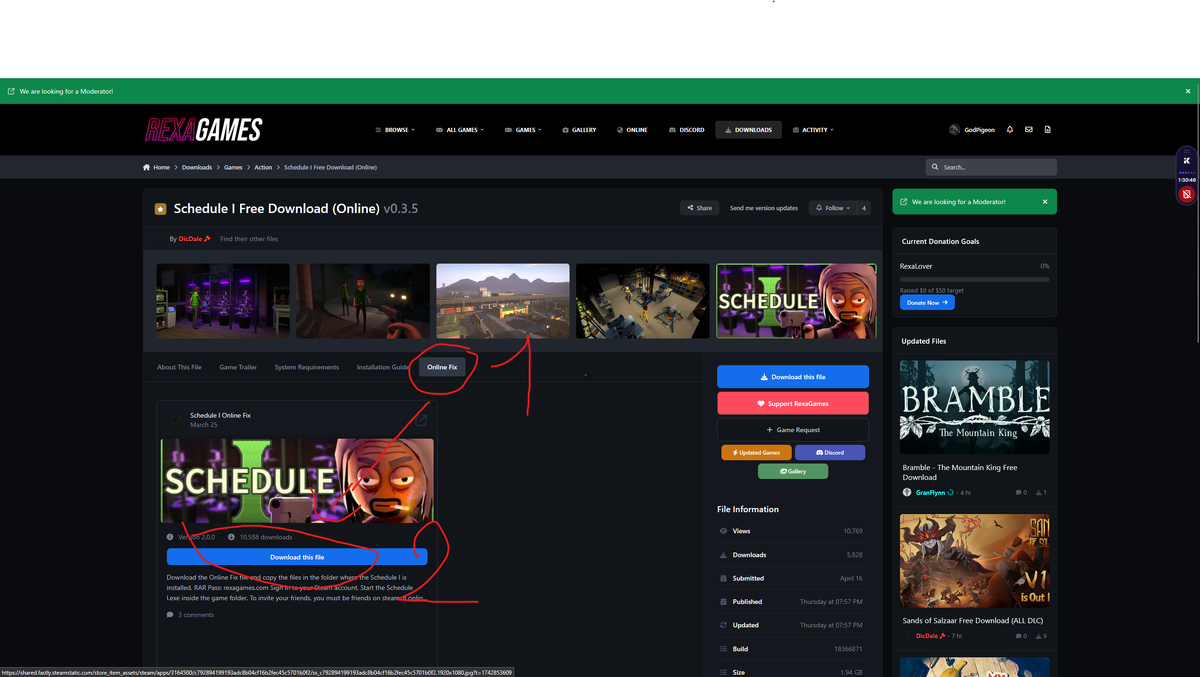Image resolution: width=1200 pixels, height=677 pixels.
Task: Open the overhead lab interior screenshot thumbnail
Action: 643,301
